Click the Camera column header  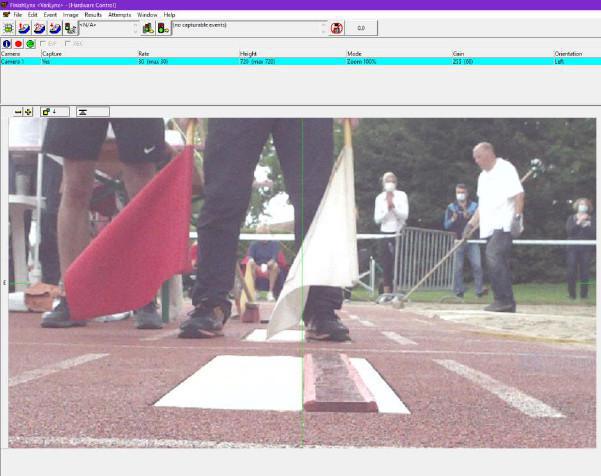(20, 54)
